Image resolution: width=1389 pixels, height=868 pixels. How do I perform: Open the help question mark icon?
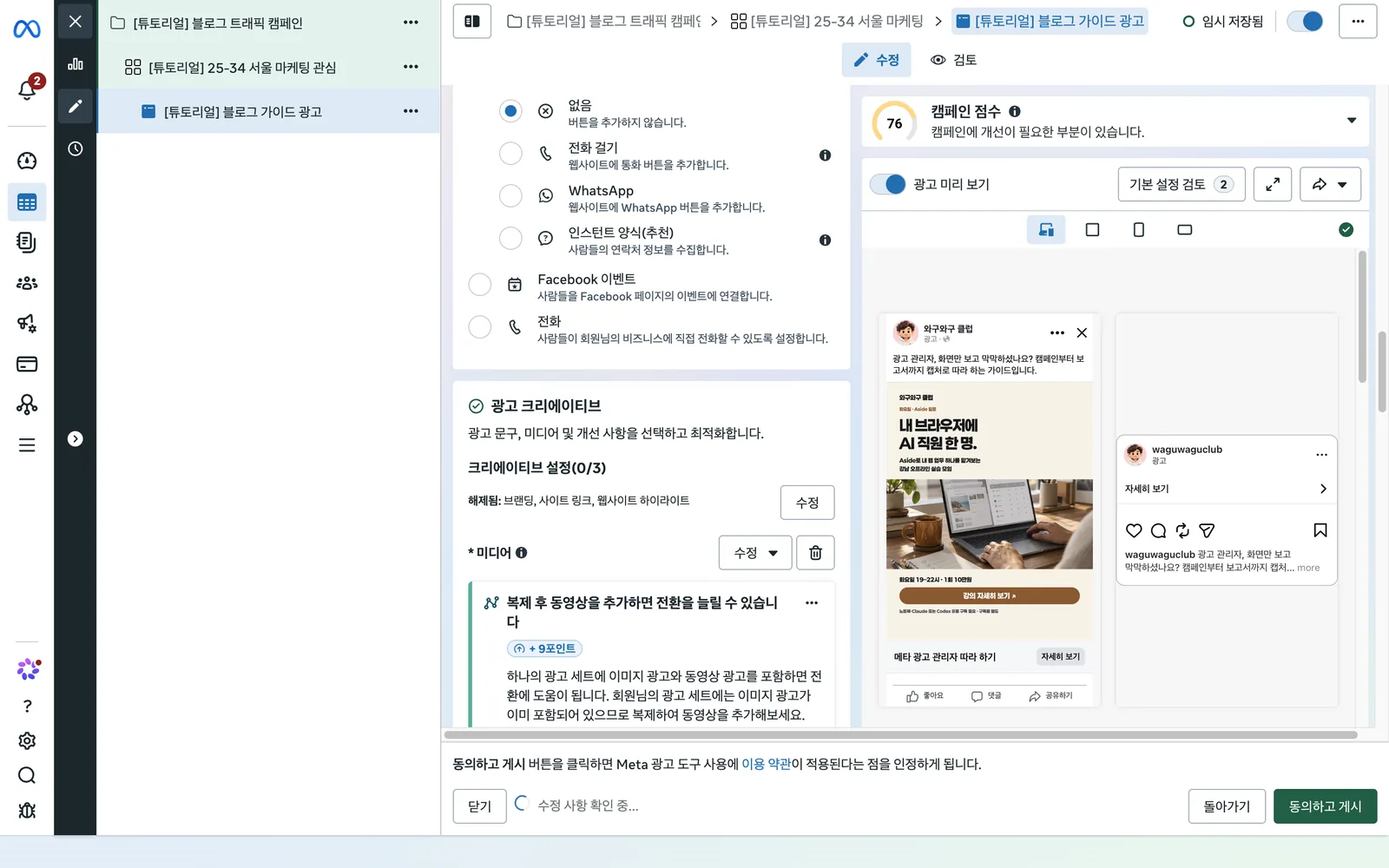(27, 706)
